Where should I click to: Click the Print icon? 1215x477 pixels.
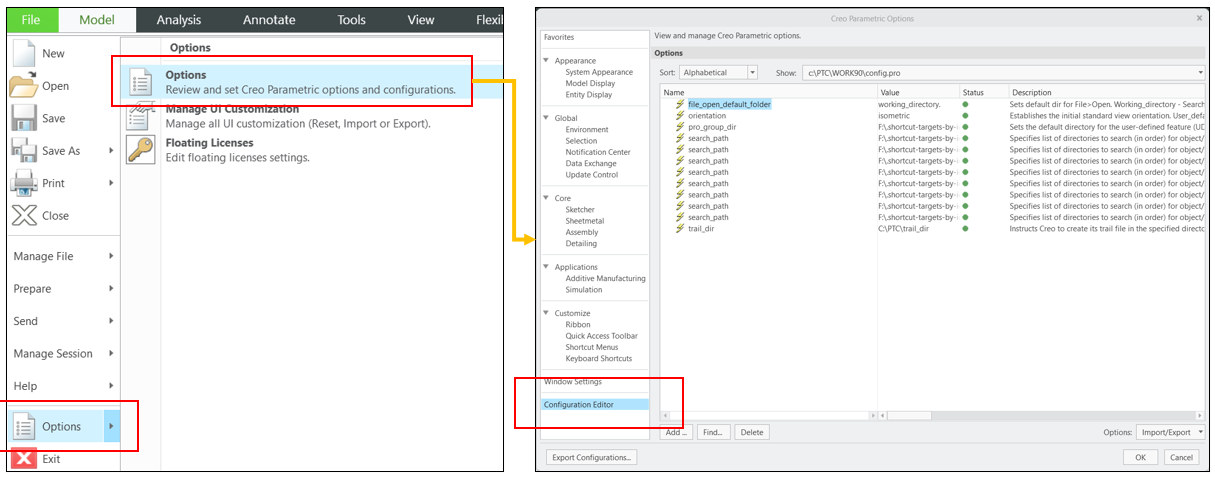[24, 183]
